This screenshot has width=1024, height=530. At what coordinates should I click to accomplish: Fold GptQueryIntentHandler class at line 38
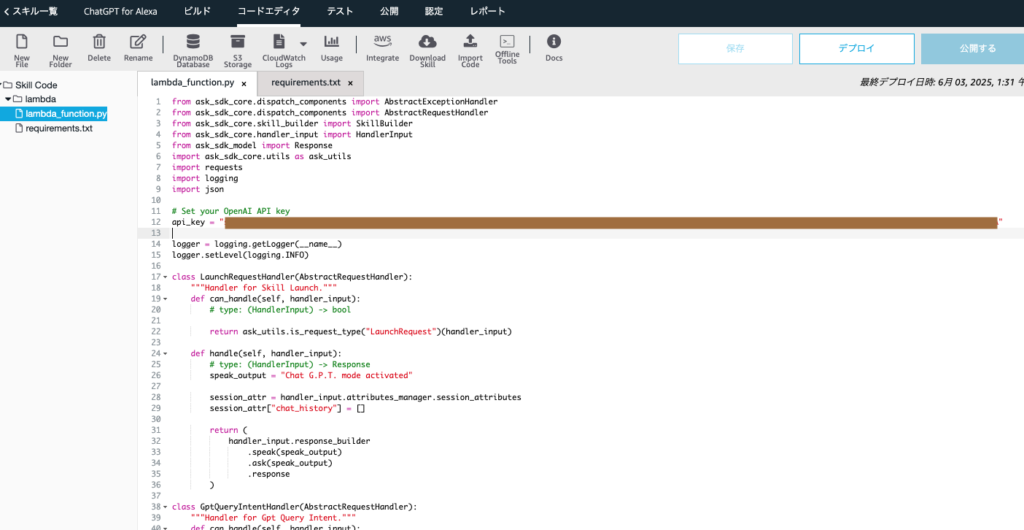(165, 507)
